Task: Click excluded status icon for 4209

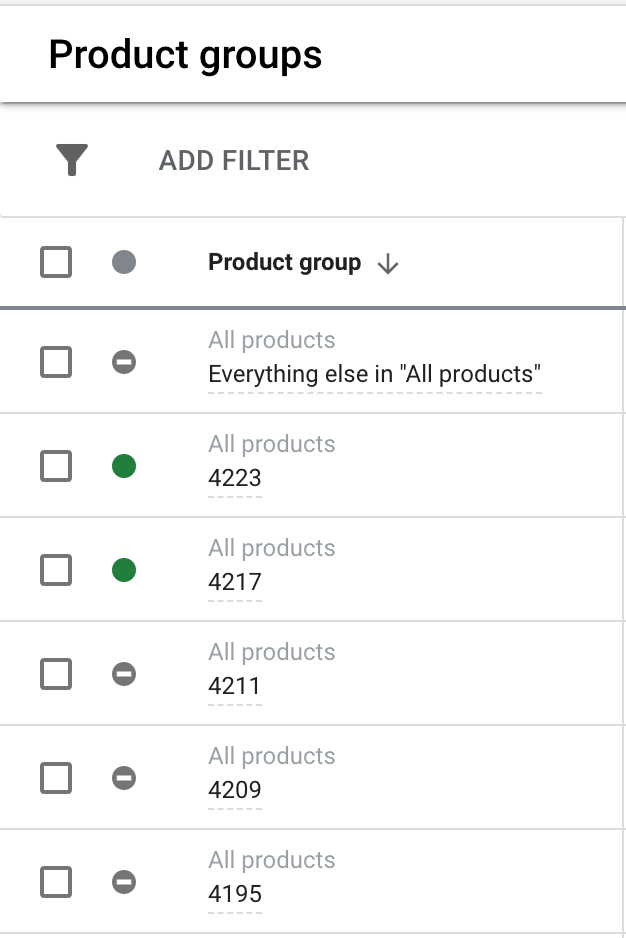Action: click(x=124, y=778)
